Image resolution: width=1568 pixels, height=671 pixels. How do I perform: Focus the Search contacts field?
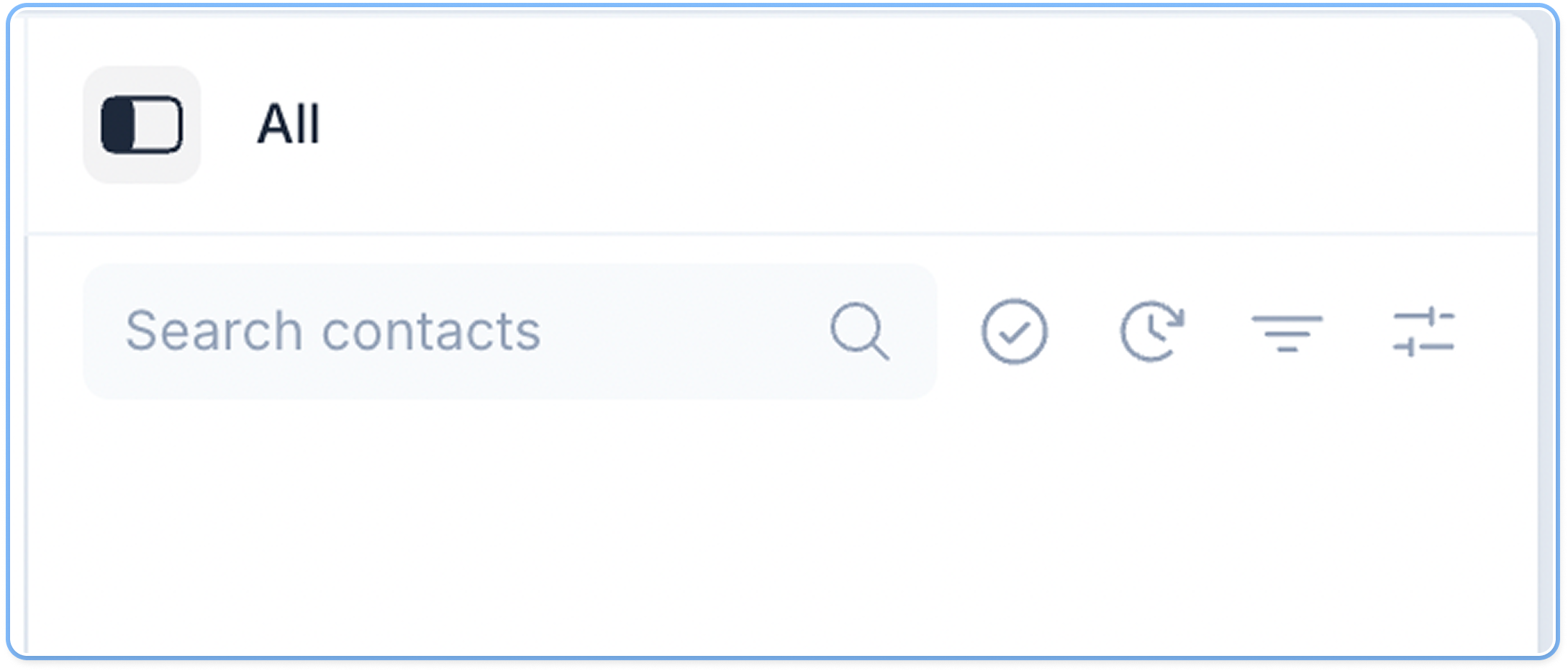point(509,332)
